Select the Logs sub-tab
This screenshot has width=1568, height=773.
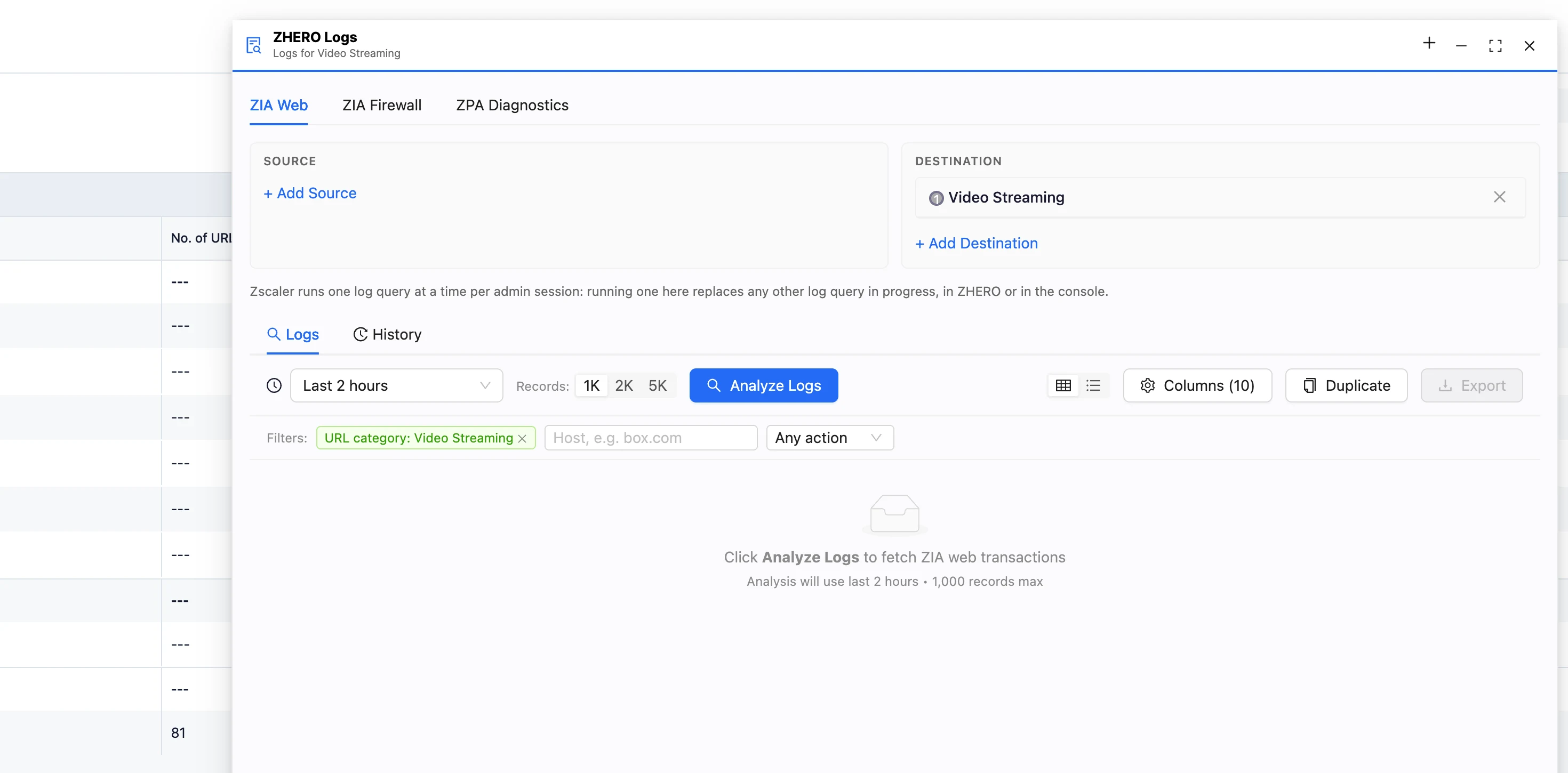(x=293, y=334)
